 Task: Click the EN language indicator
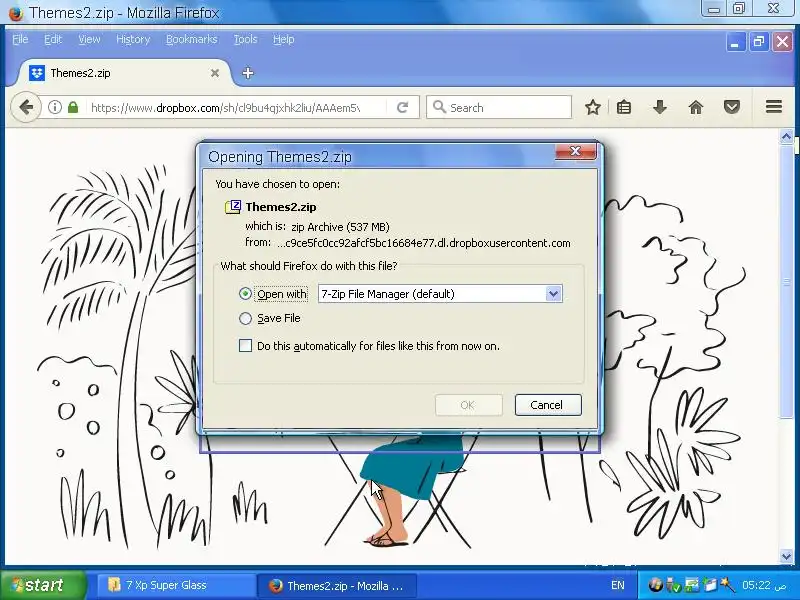coord(617,585)
